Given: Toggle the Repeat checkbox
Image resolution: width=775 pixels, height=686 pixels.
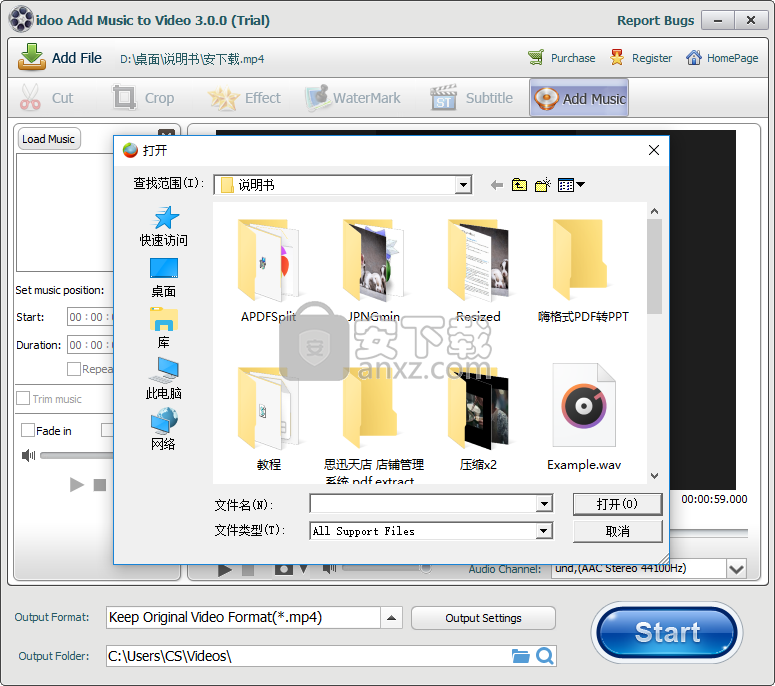Looking at the screenshot, I should point(74,369).
